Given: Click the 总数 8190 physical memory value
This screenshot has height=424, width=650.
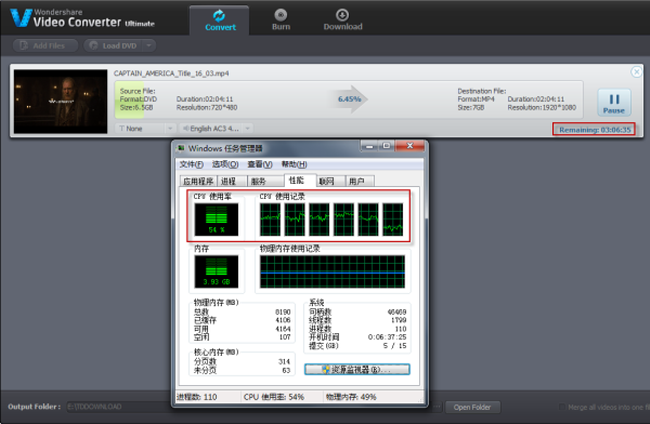Looking at the screenshot, I should 283,312.
